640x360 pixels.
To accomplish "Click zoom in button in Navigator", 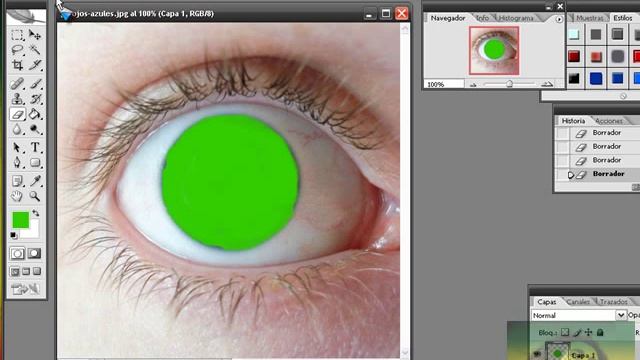I will pyautogui.click(x=547, y=84).
